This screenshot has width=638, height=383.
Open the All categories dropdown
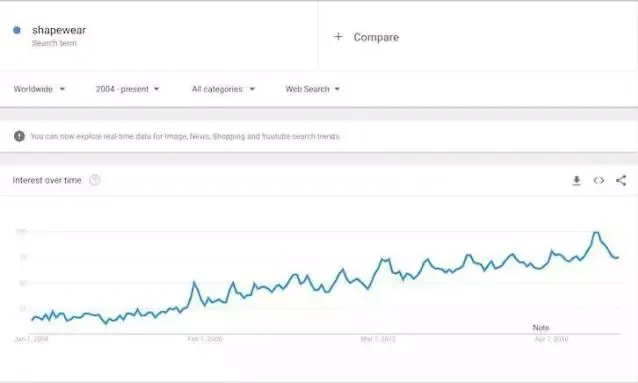pyautogui.click(x=223, y=89)
